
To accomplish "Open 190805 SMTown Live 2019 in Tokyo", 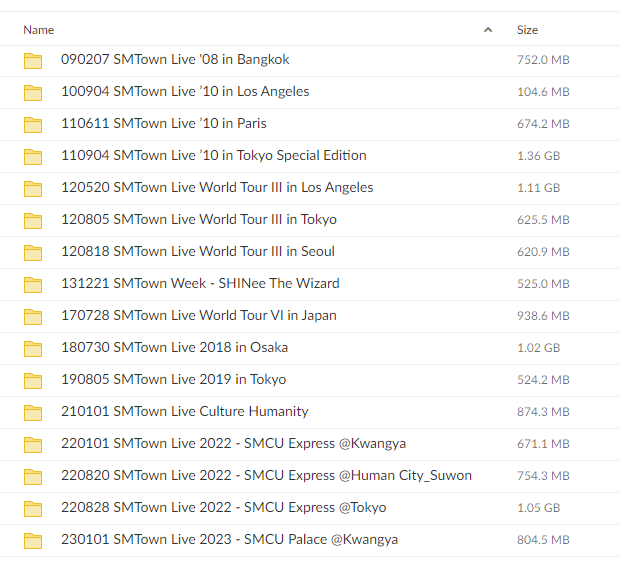I will point(174,379).
